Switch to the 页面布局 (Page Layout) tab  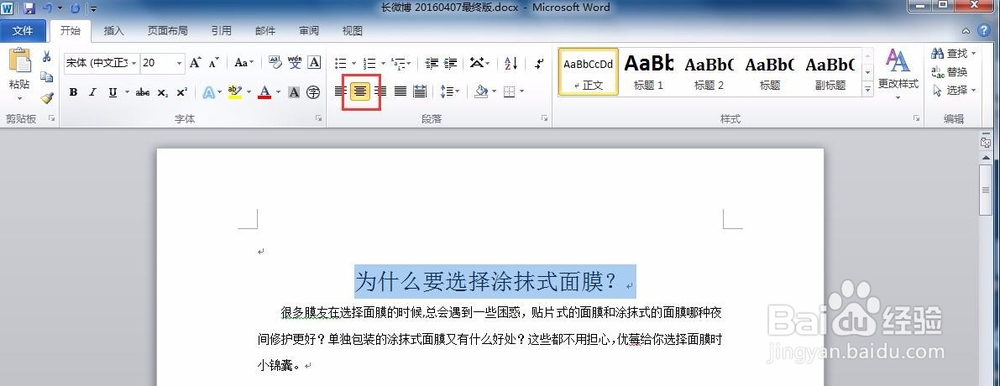click(168, 31)
